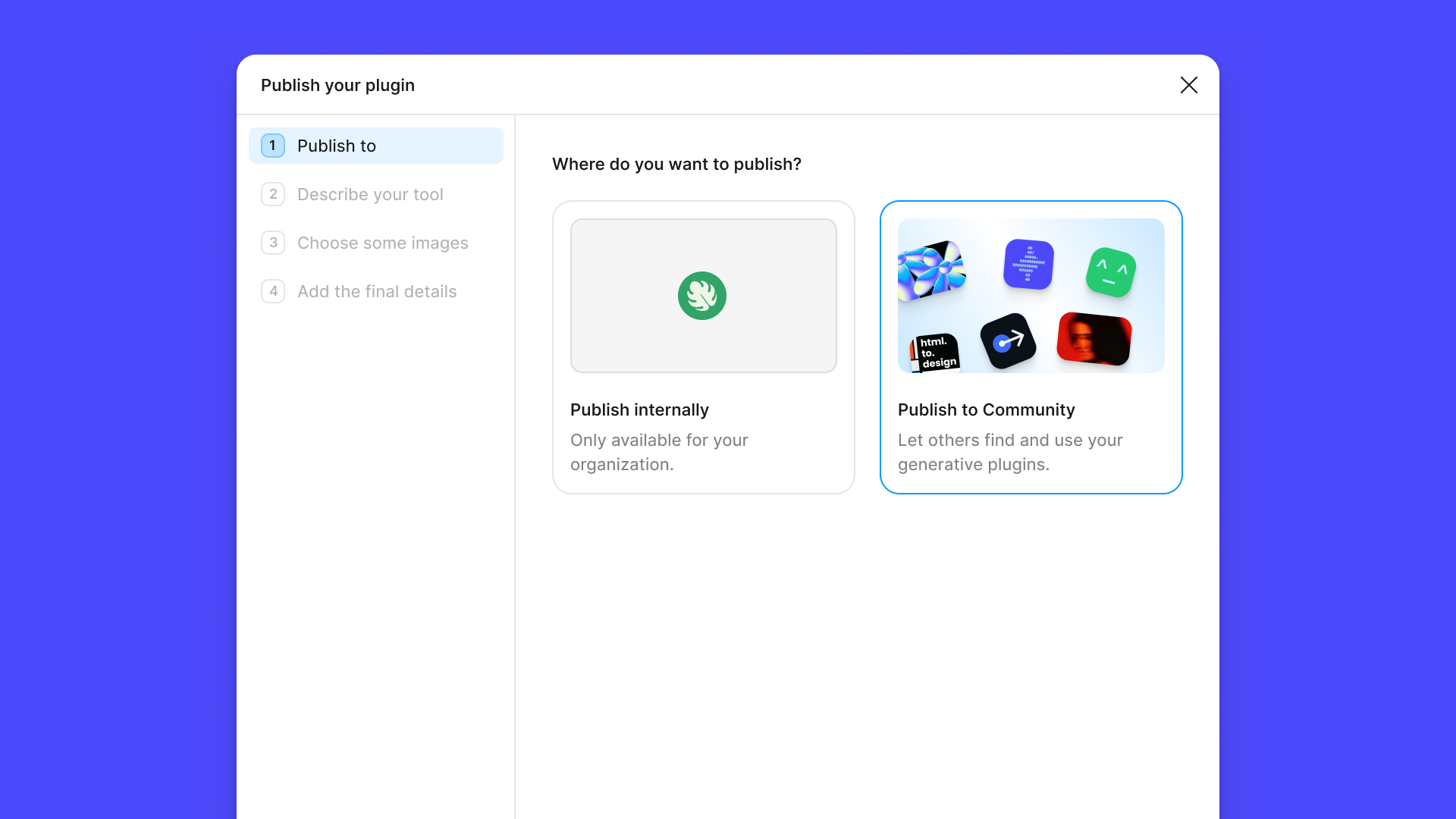Image resolution: width=1456 pixels, height=819 pixels.
Task: Close the Publish your plugin dialog
Action: (1188, 85)
